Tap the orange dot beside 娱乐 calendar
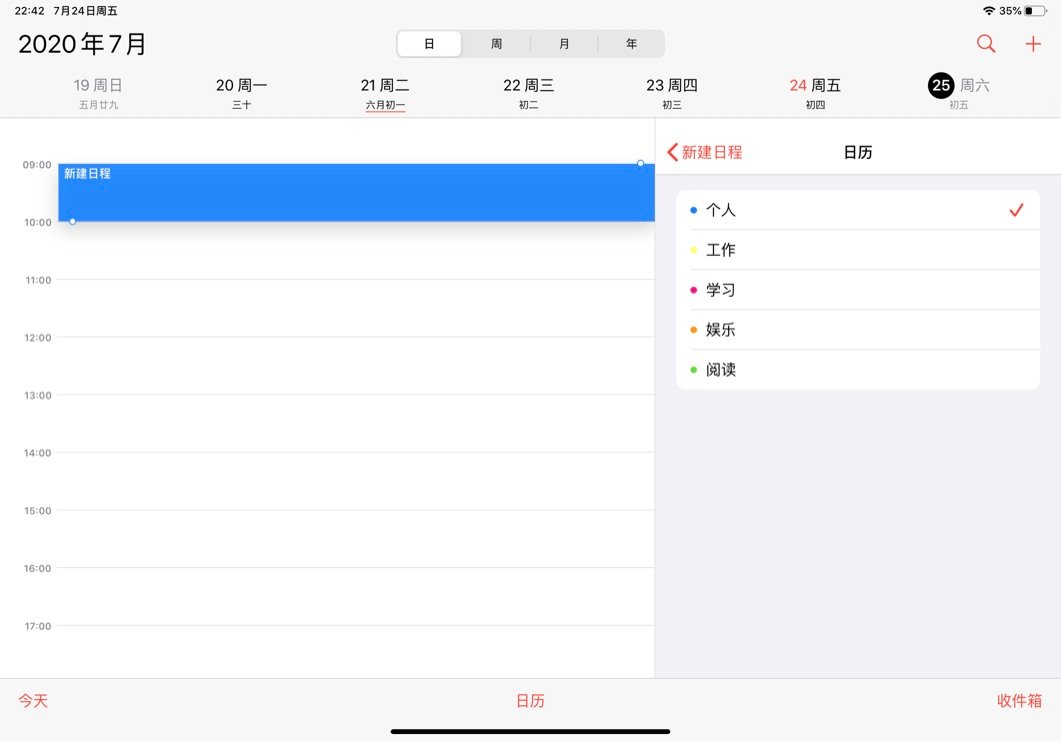The width and height of the screenshot is (1061, 741). tap(694, 329)
